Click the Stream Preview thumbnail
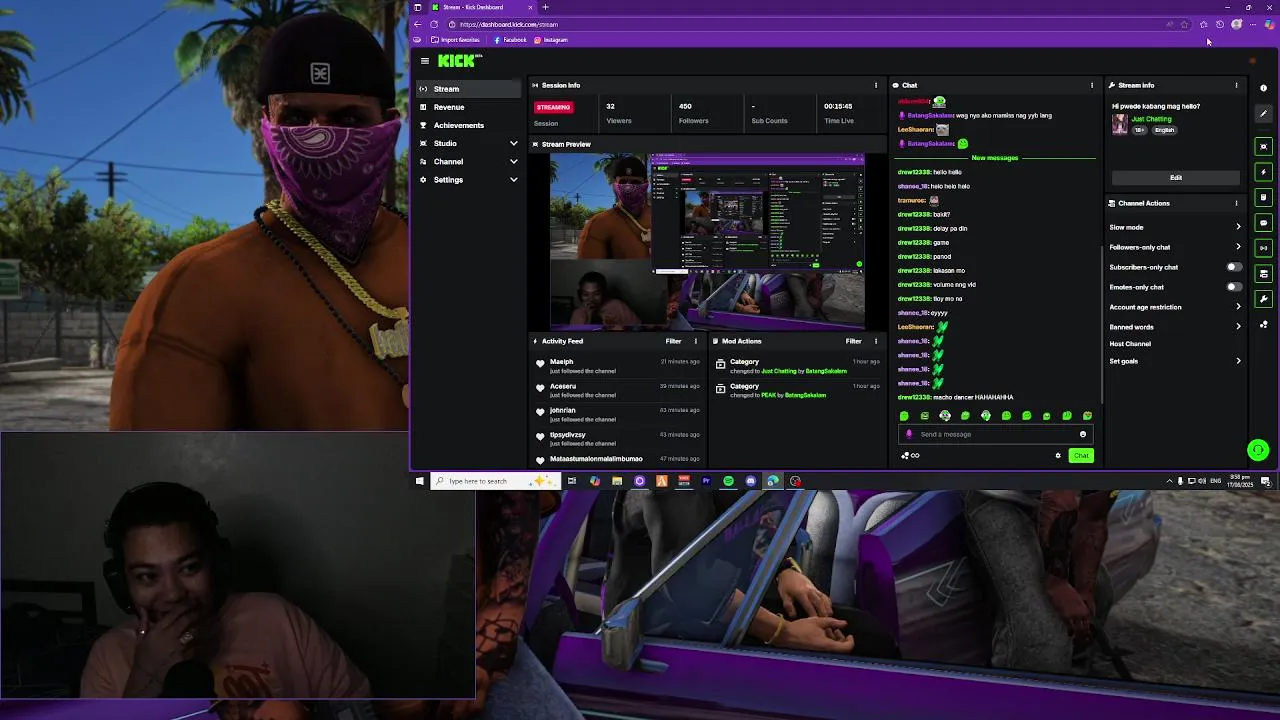Image resolution: width=1280 pixels, height=720 pixels. (707, 241)
